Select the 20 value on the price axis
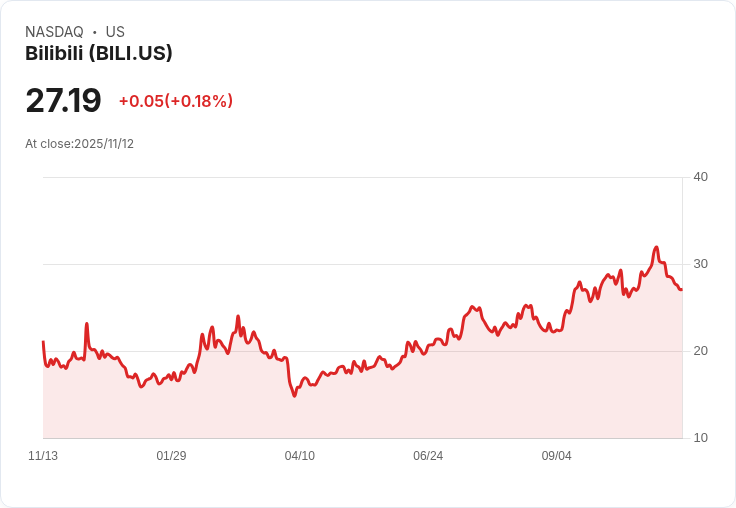736x508 pixels. point(700,351)
